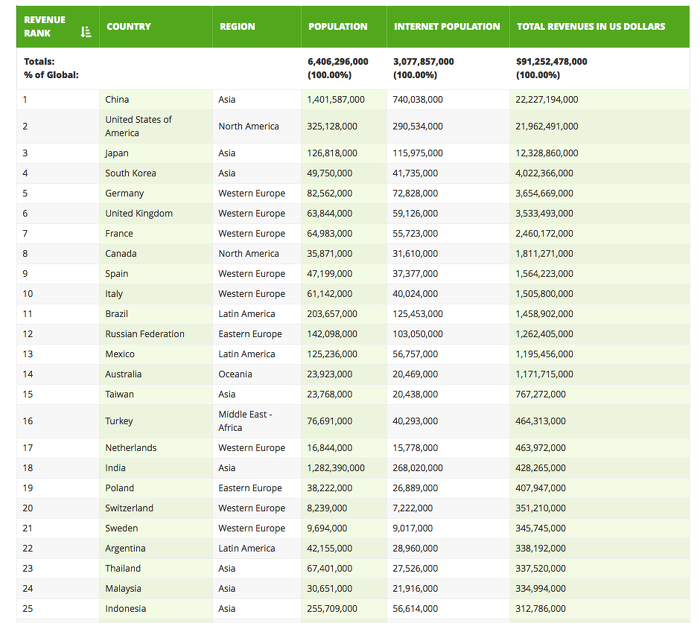Viewport: 700px width, 623px height.
Task: Select South Korea in the country column
Action: (130, 173)
